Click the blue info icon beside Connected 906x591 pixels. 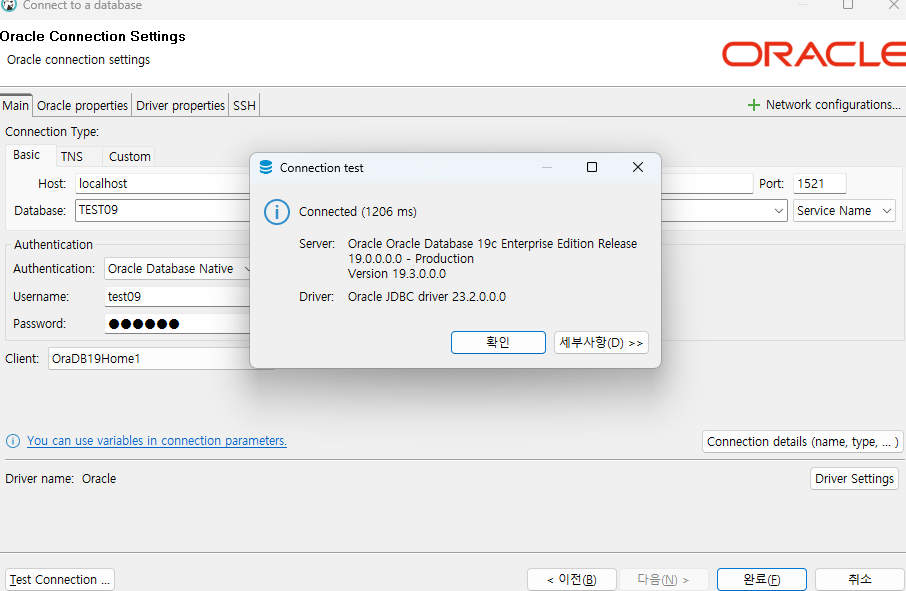277,212
